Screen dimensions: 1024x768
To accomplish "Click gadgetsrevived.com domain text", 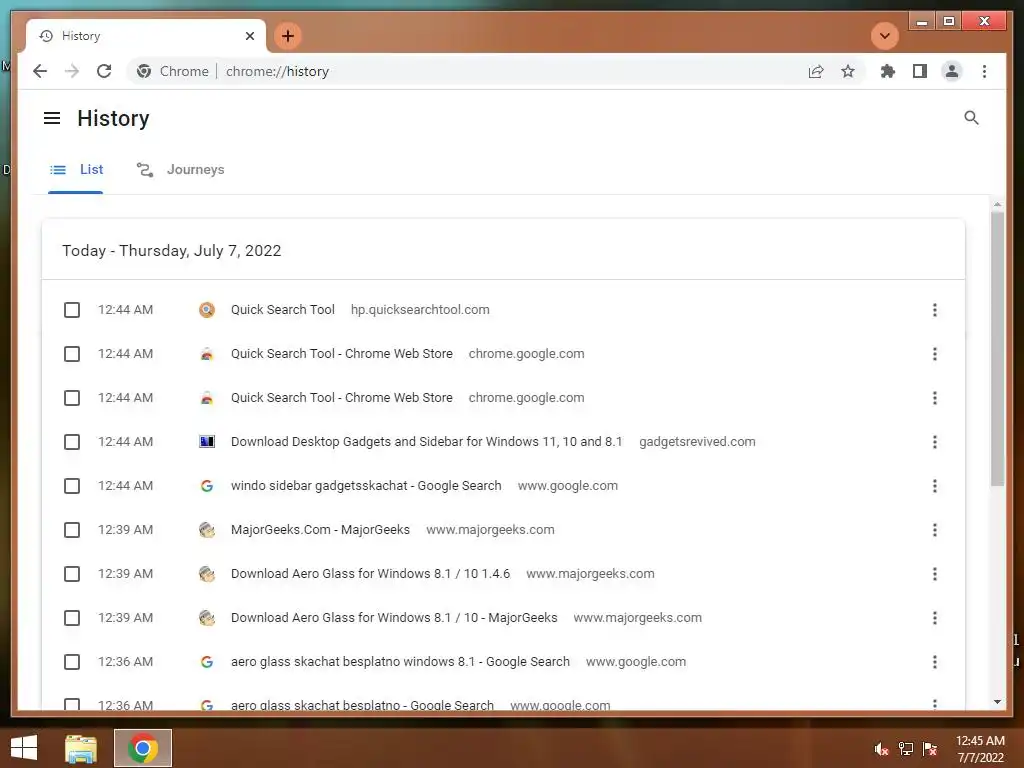I will 697,442.
